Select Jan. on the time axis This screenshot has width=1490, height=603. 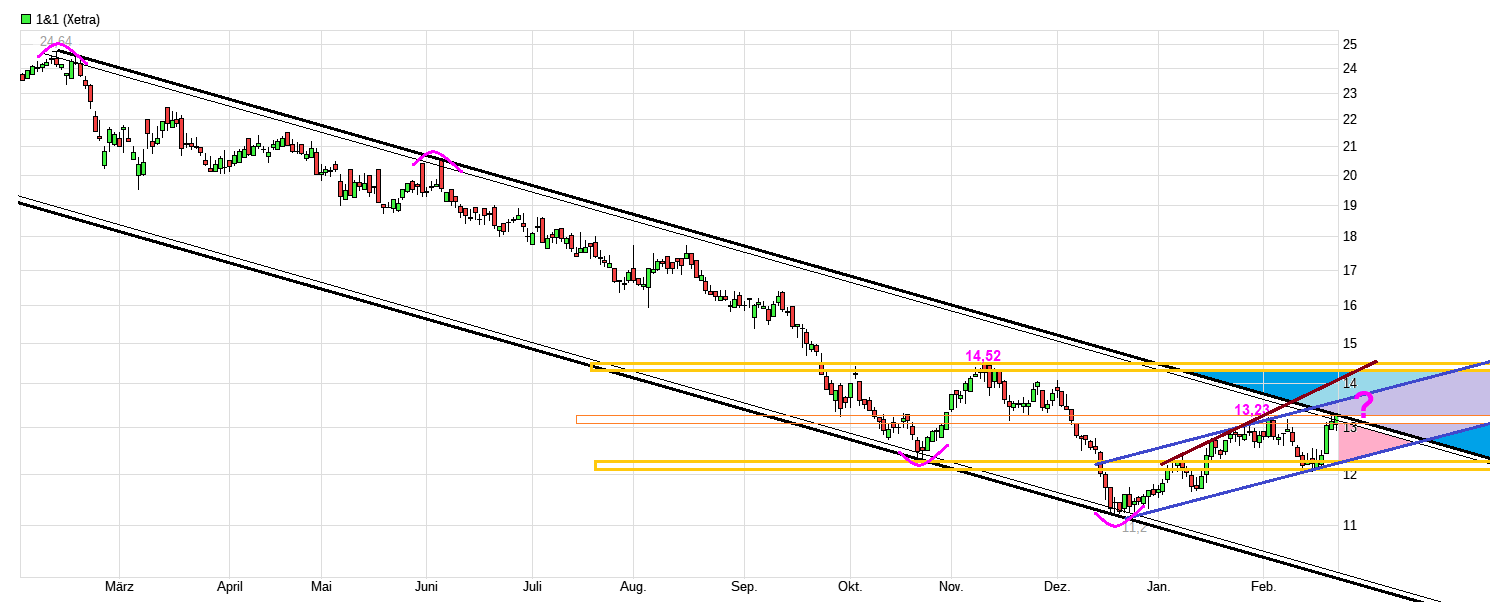click(x=1158, y=587)
